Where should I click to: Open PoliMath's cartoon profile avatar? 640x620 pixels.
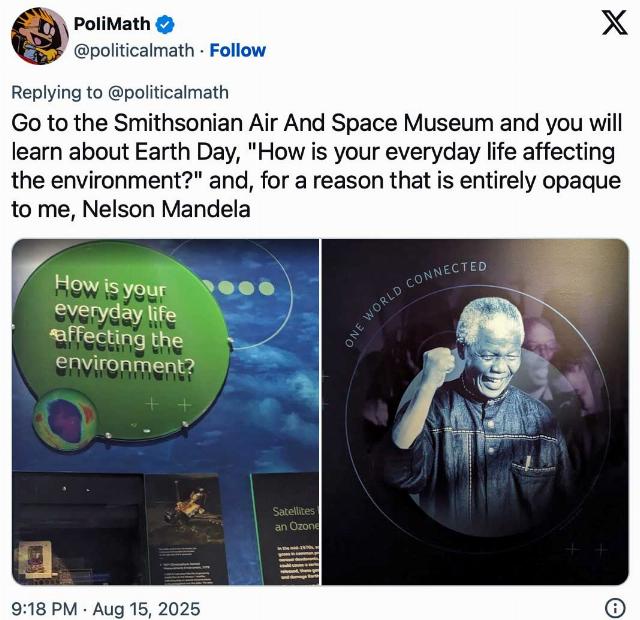coord(40,36)
